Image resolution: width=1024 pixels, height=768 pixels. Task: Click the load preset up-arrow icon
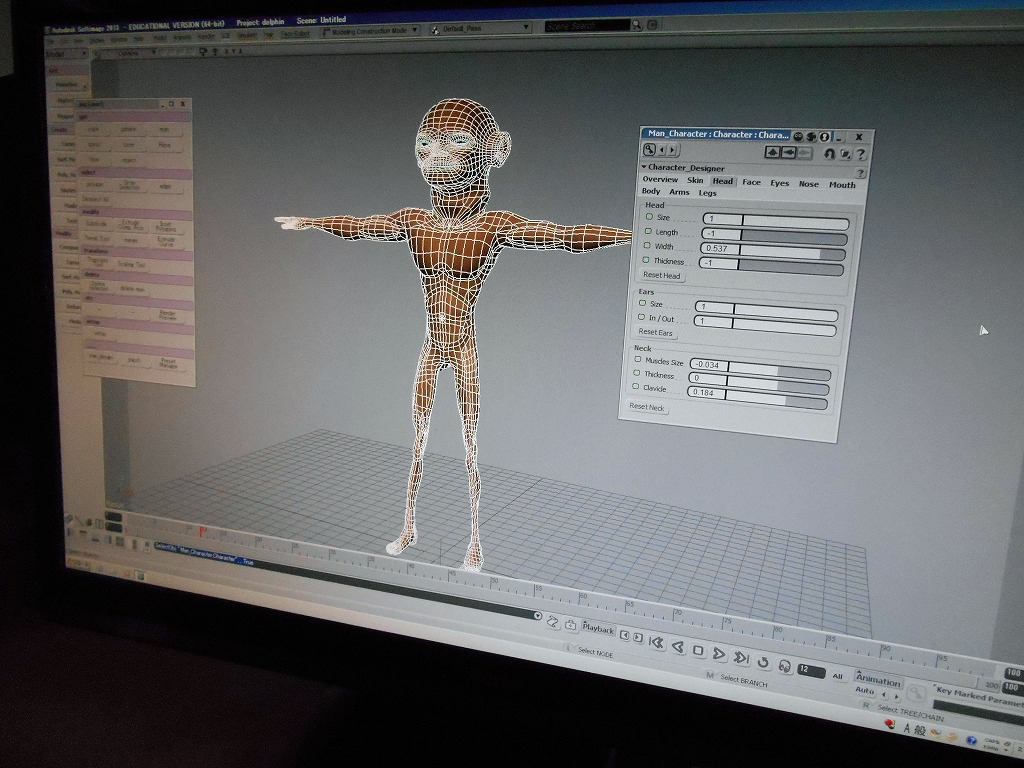771,152
